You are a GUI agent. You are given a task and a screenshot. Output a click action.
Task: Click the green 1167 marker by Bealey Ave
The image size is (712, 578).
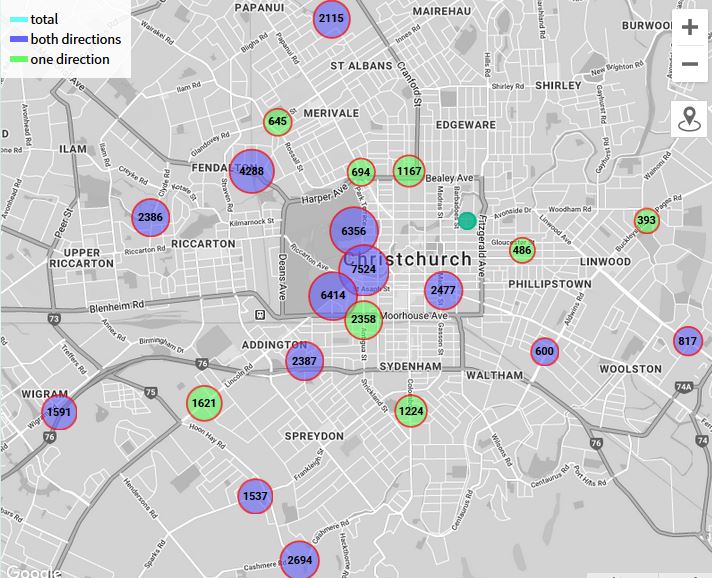pyautogui.click(x=409, y=171)
